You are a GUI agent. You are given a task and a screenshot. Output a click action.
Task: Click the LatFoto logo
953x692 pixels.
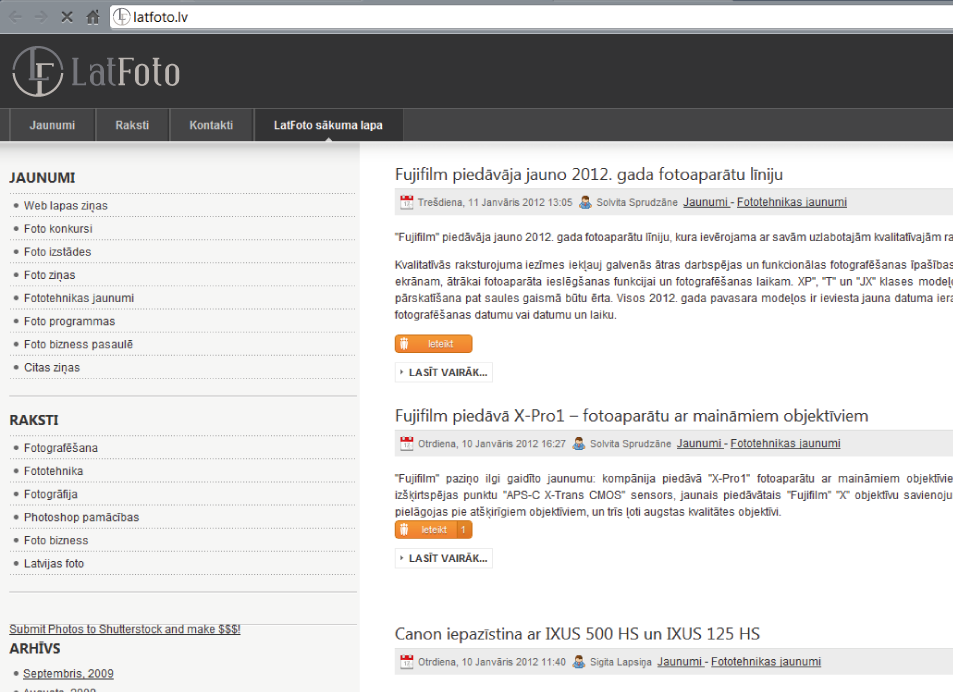pos(96,72)
